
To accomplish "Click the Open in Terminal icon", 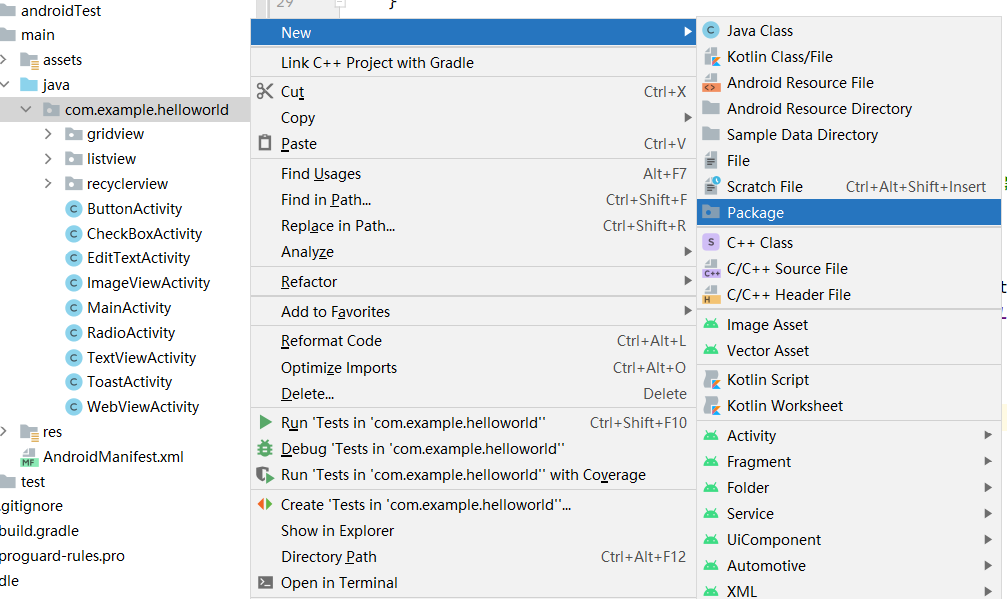I will [265, 583].
